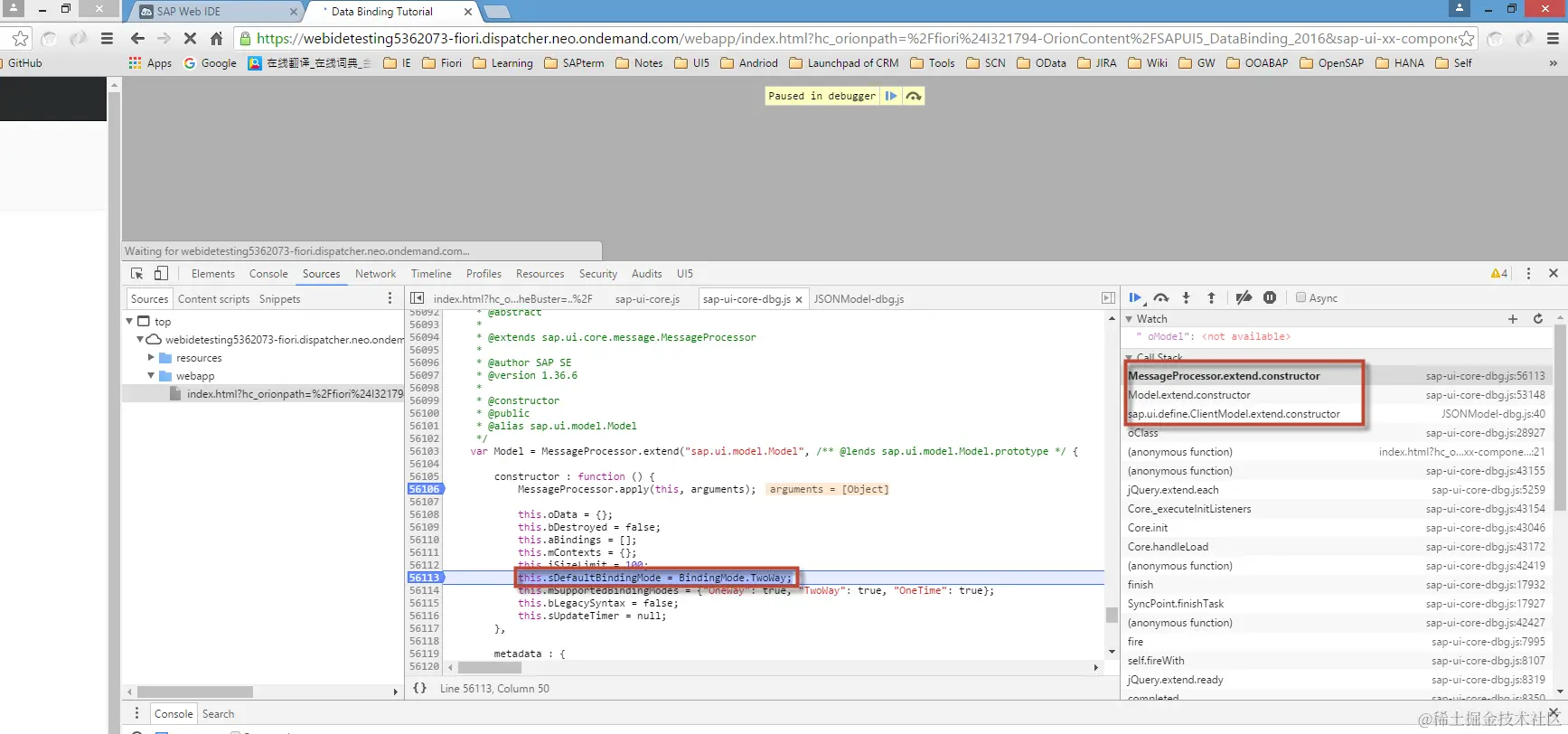Toggle breakpoint on line 56106
Viewport: 1568px width, 734px height.
(x=424, y=489)
